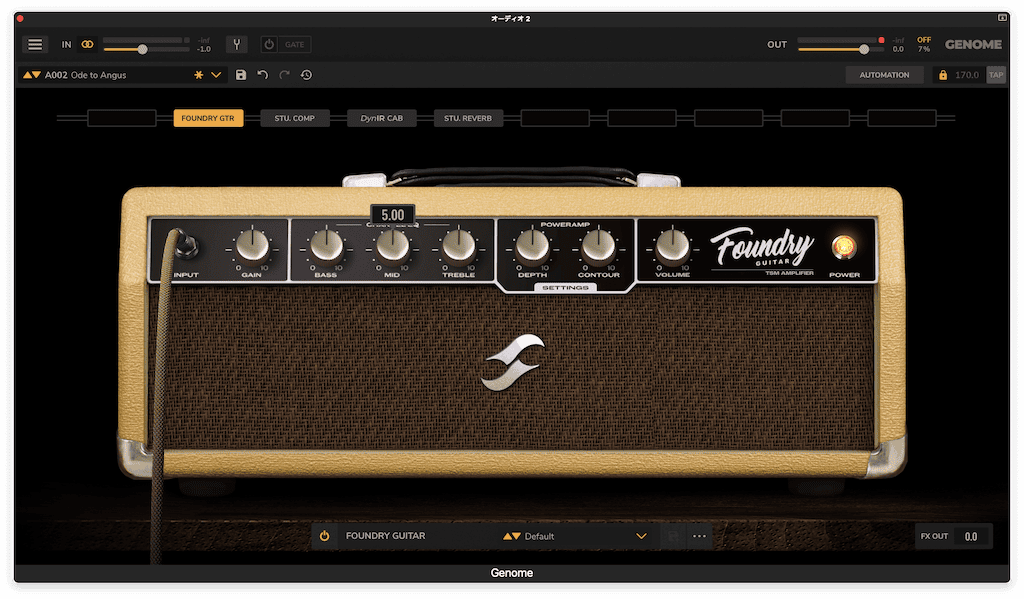
Task: Open the preset history clock icon
Action: [x=306, y=75]
